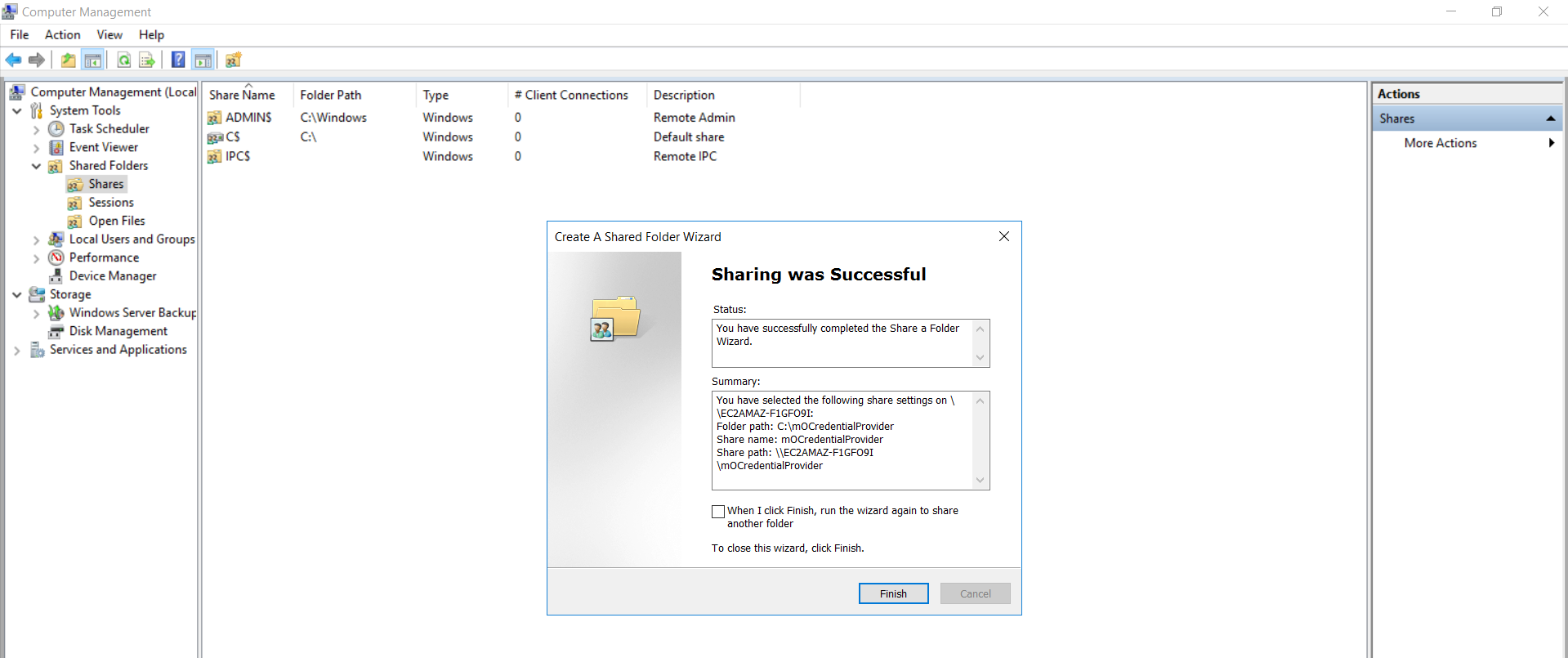The image size is (1568, 658).
Task: Click the Open Files folder icon
Action: 75,221
